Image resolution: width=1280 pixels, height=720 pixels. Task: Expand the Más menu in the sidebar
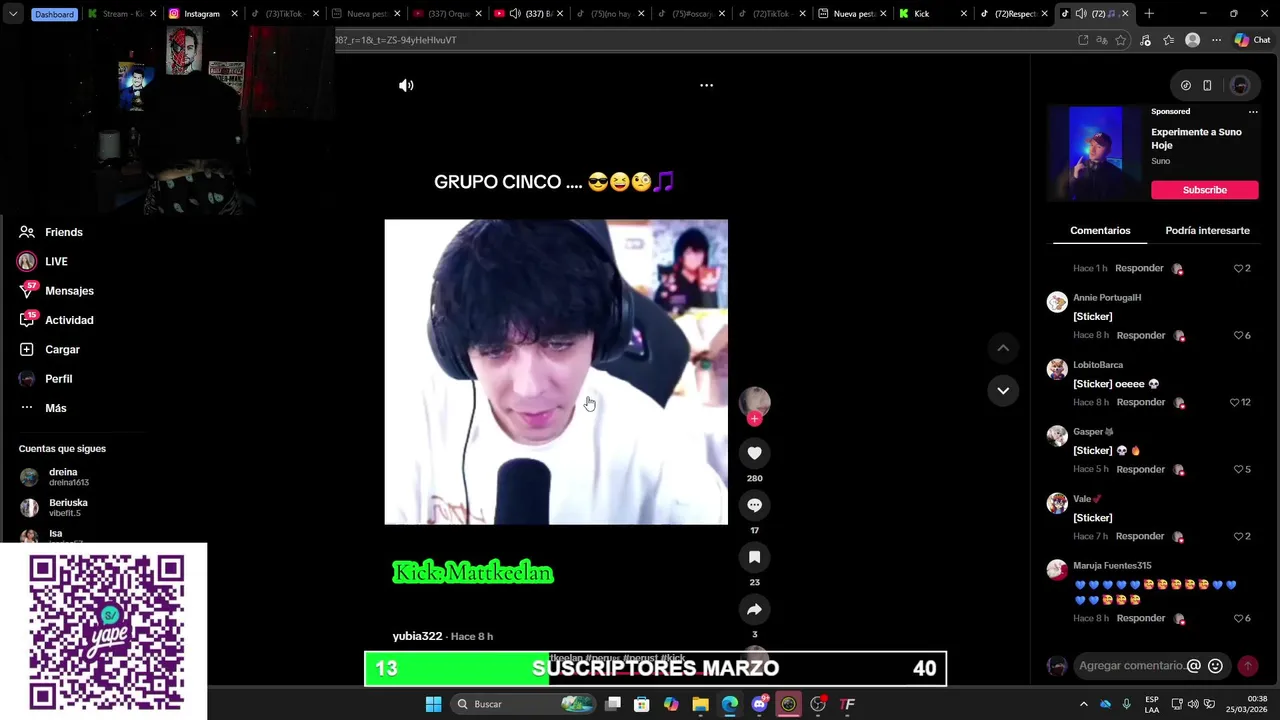click(43, 408)
